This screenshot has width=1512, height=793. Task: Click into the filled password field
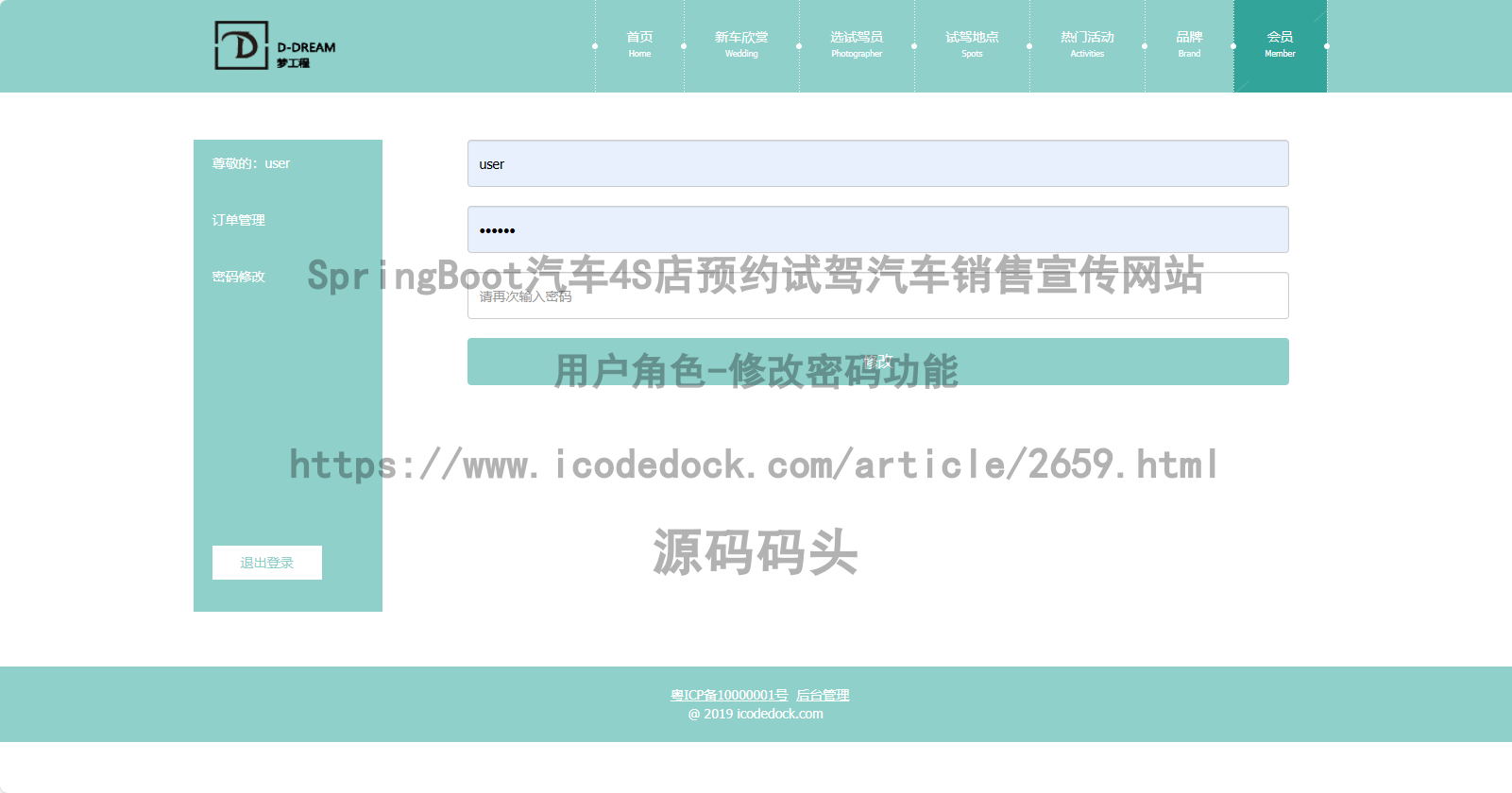tap(877, 229)
